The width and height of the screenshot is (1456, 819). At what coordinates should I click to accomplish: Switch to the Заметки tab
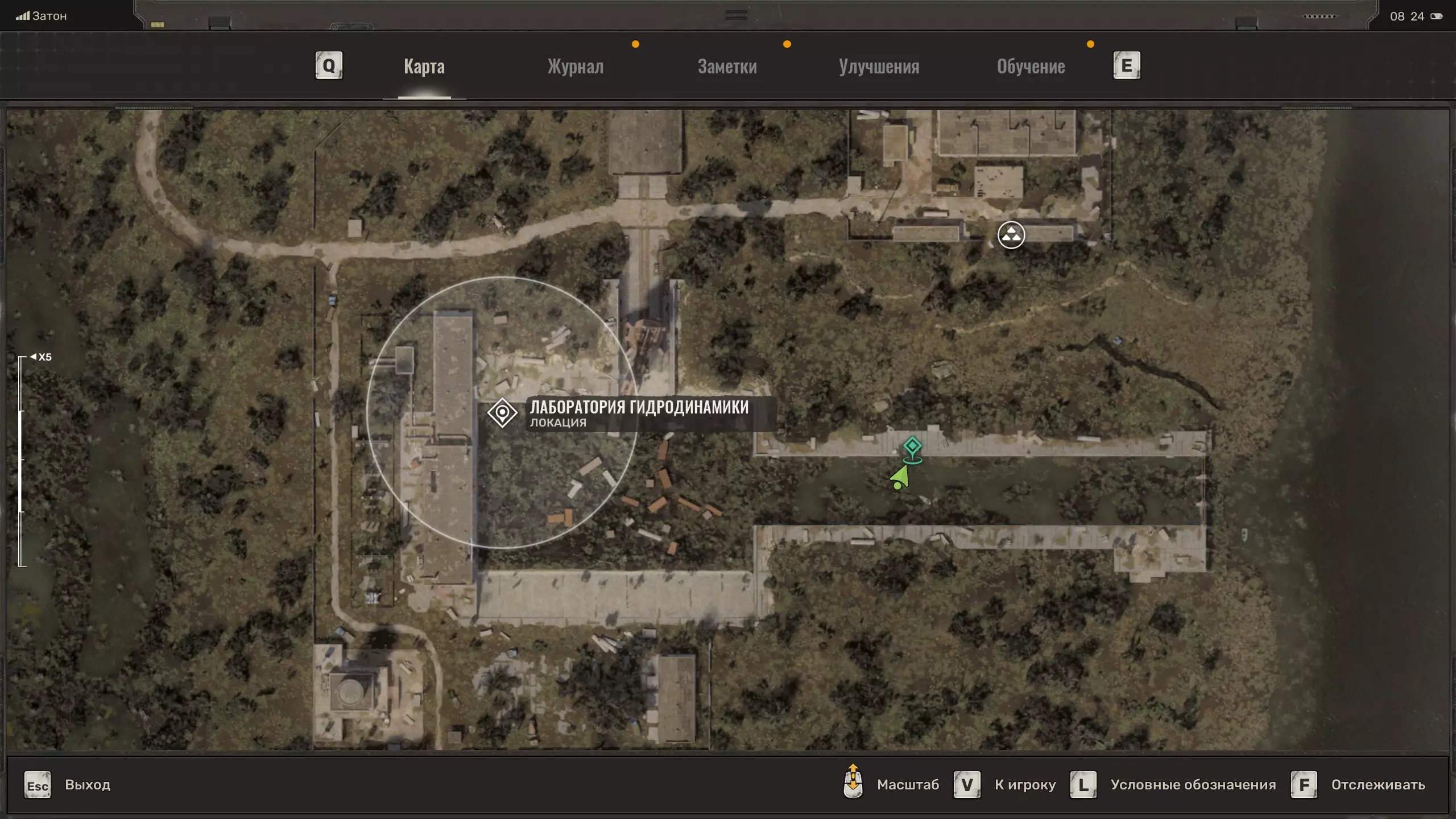coord(727,67)
